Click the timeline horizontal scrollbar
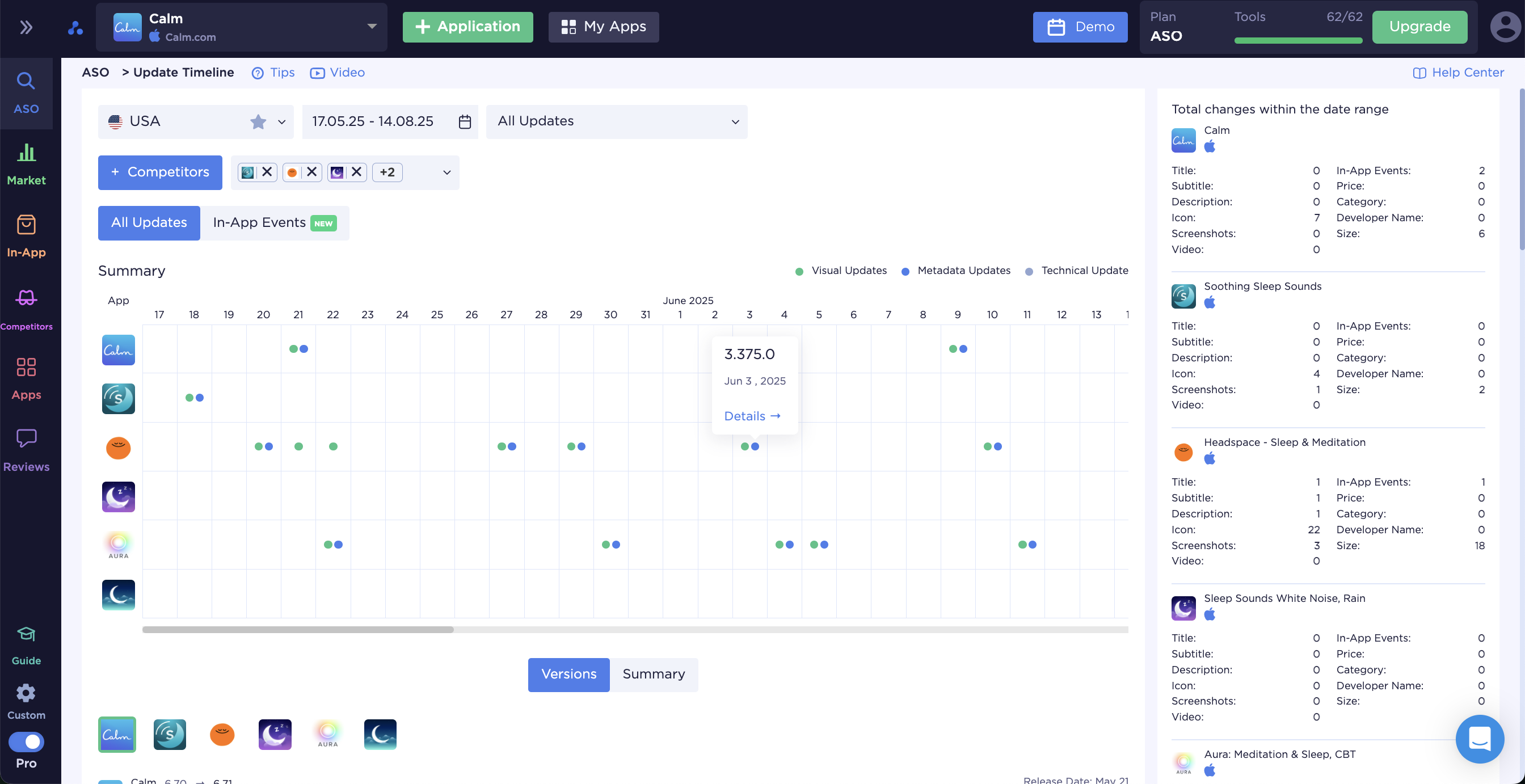Screen dimensions: 1525x784 click(x=298, y=630)
